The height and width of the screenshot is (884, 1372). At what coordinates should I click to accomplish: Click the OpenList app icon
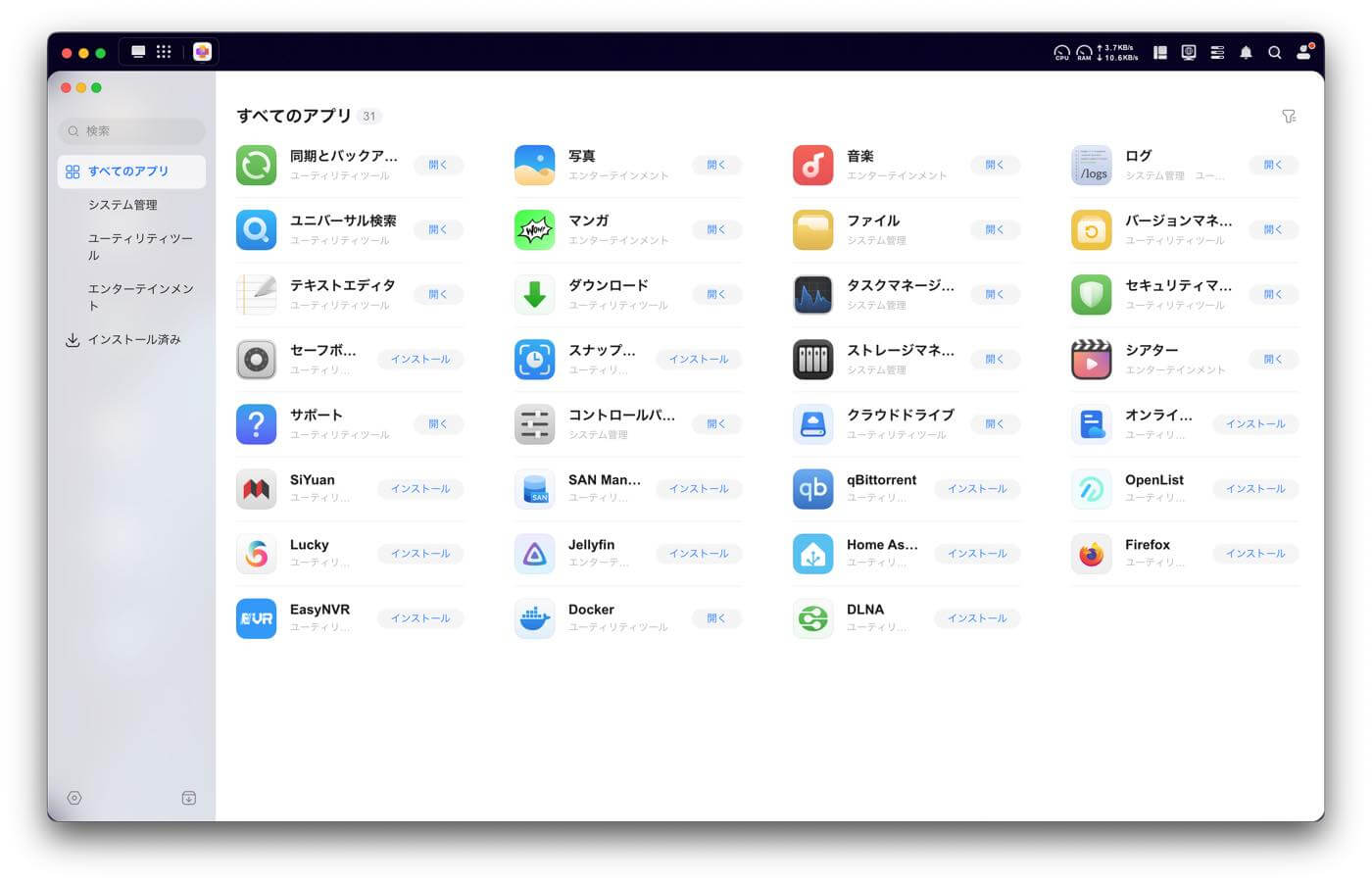click(1091, 489)
